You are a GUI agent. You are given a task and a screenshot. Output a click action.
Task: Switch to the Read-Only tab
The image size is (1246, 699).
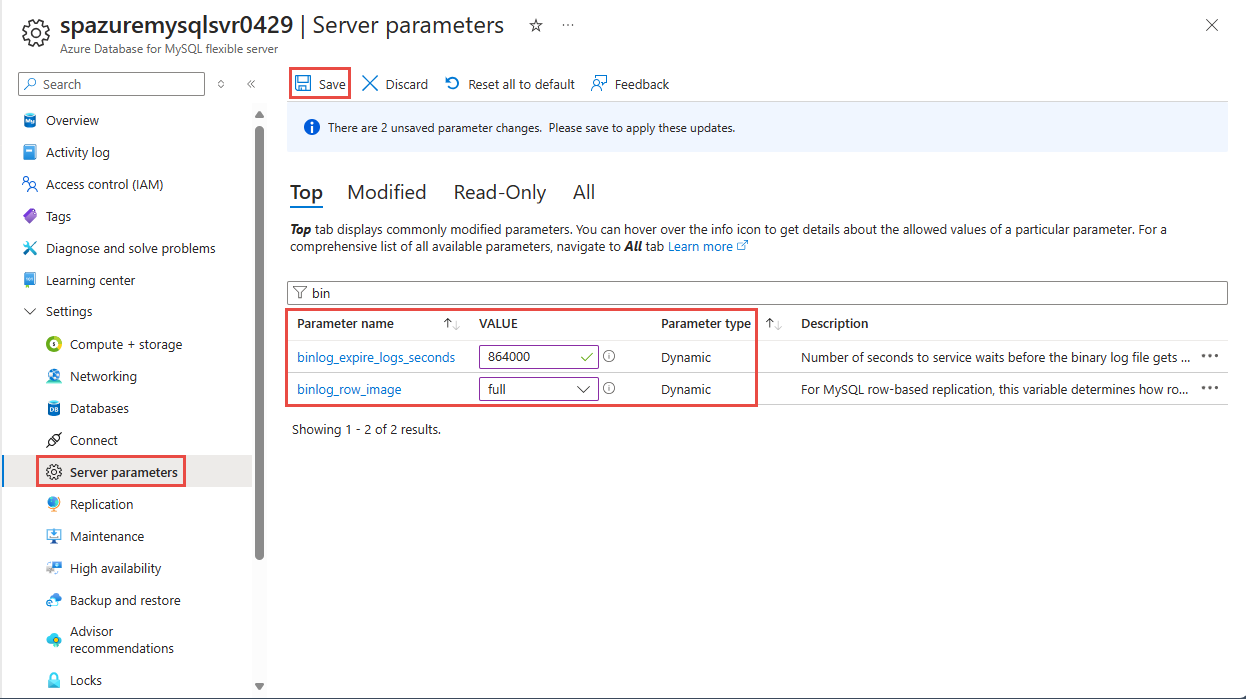[x=499, y=192]
